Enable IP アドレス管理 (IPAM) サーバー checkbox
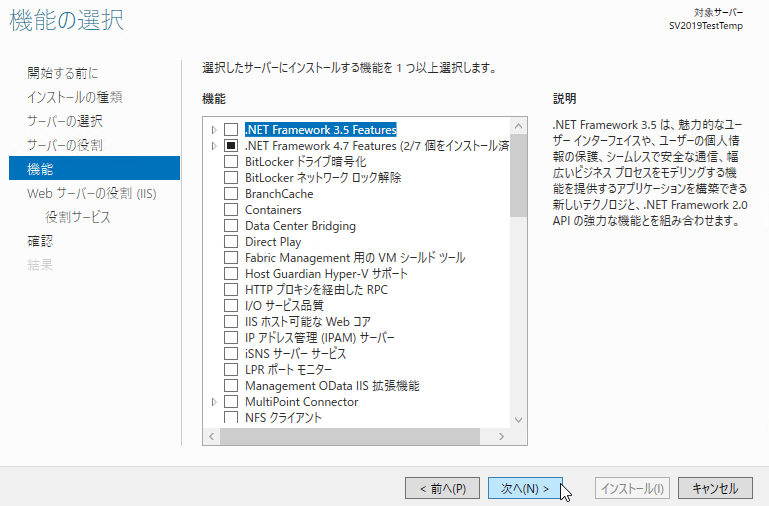This screenshot has width=769, height=506. 231,338
